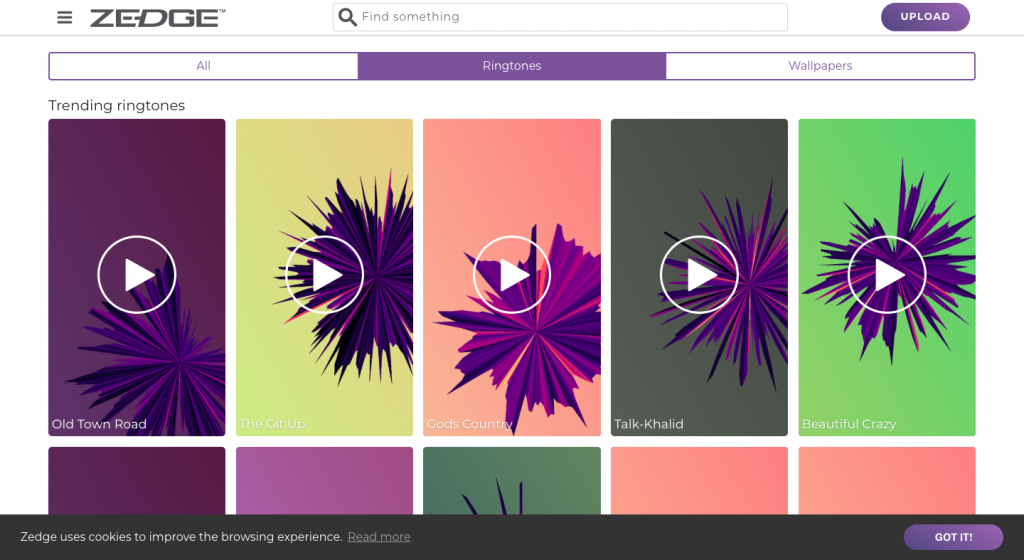Open the Read more cookie link
The width and height of the screenshot is (1024, 560).
(x=379, y=537)
